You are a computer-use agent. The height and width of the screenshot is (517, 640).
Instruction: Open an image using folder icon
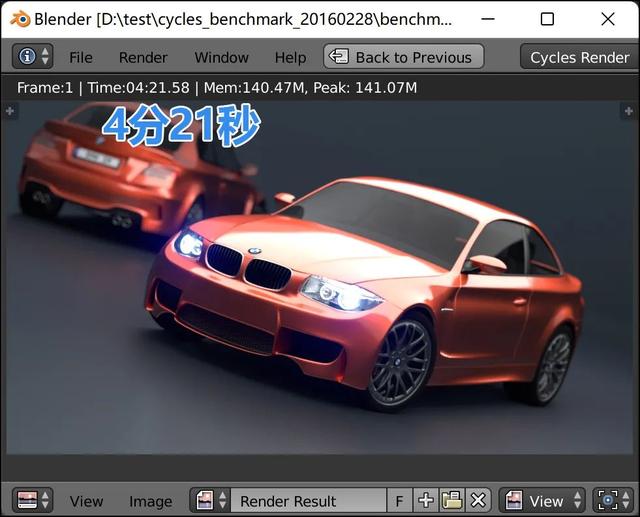click(452, 500)
